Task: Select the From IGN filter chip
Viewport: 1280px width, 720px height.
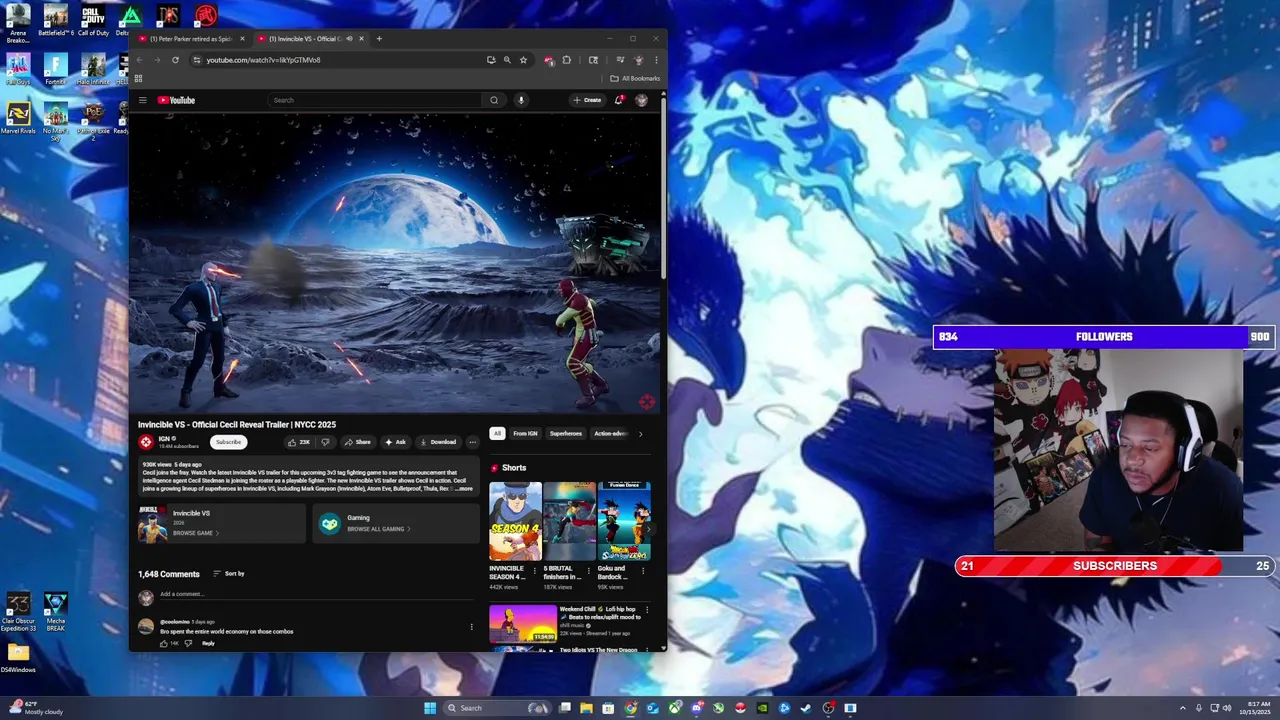Action: pyautogui.click(x=525, y=434)
